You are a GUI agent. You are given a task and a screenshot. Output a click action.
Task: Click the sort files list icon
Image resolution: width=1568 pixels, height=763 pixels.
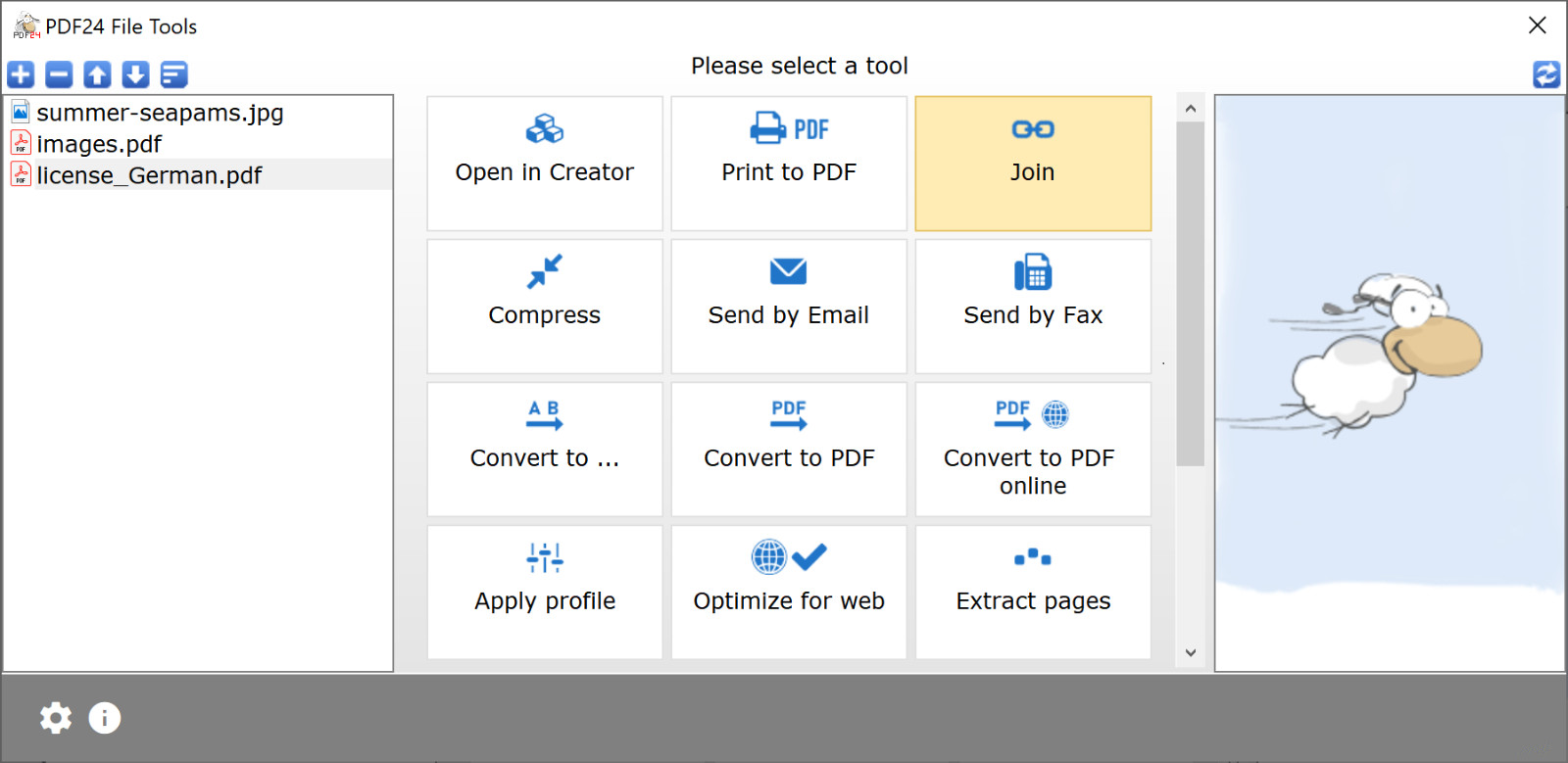point(173,74)
